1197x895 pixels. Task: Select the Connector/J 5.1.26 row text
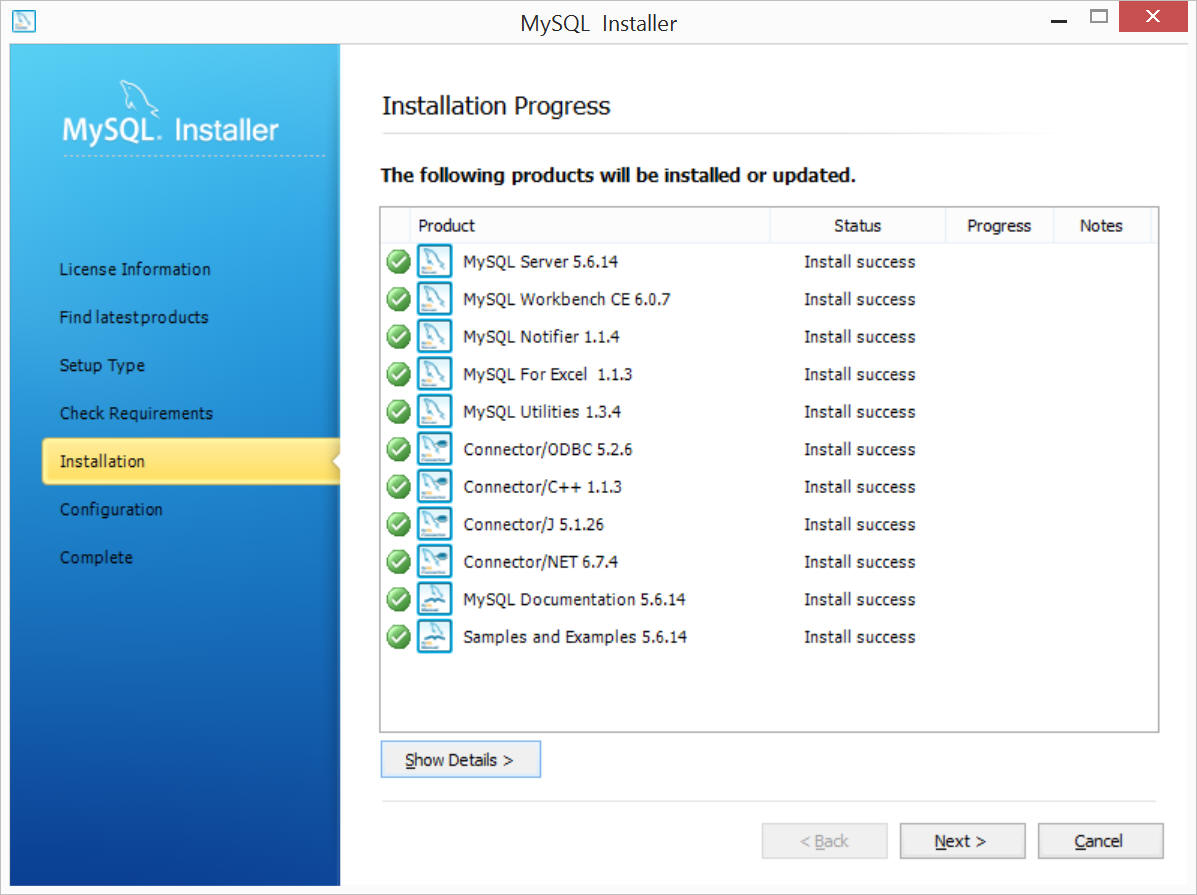click(533, 525)
